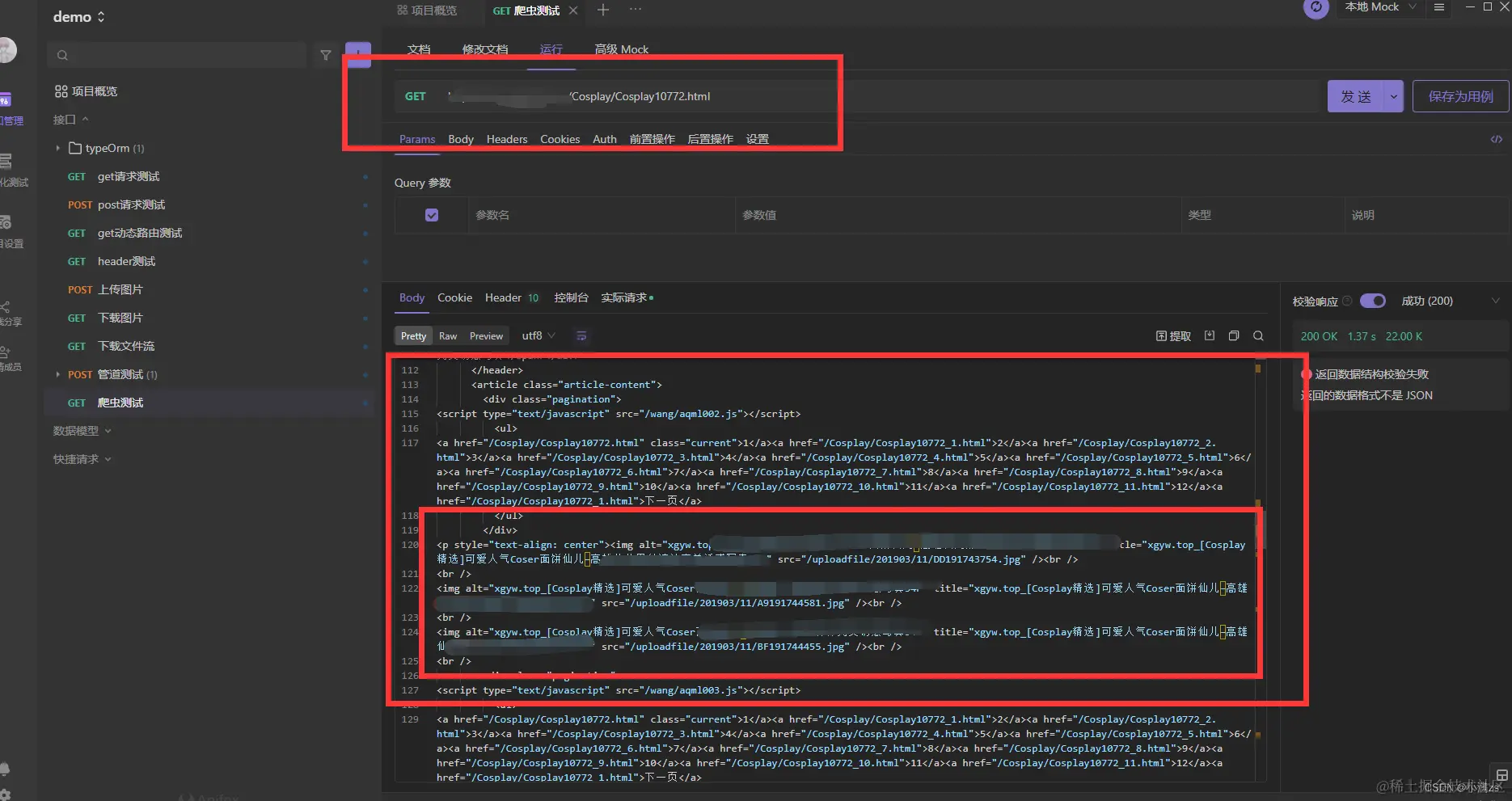Click the request URL input field
This screenshot has width=1512, height=801.
[880, 96]
